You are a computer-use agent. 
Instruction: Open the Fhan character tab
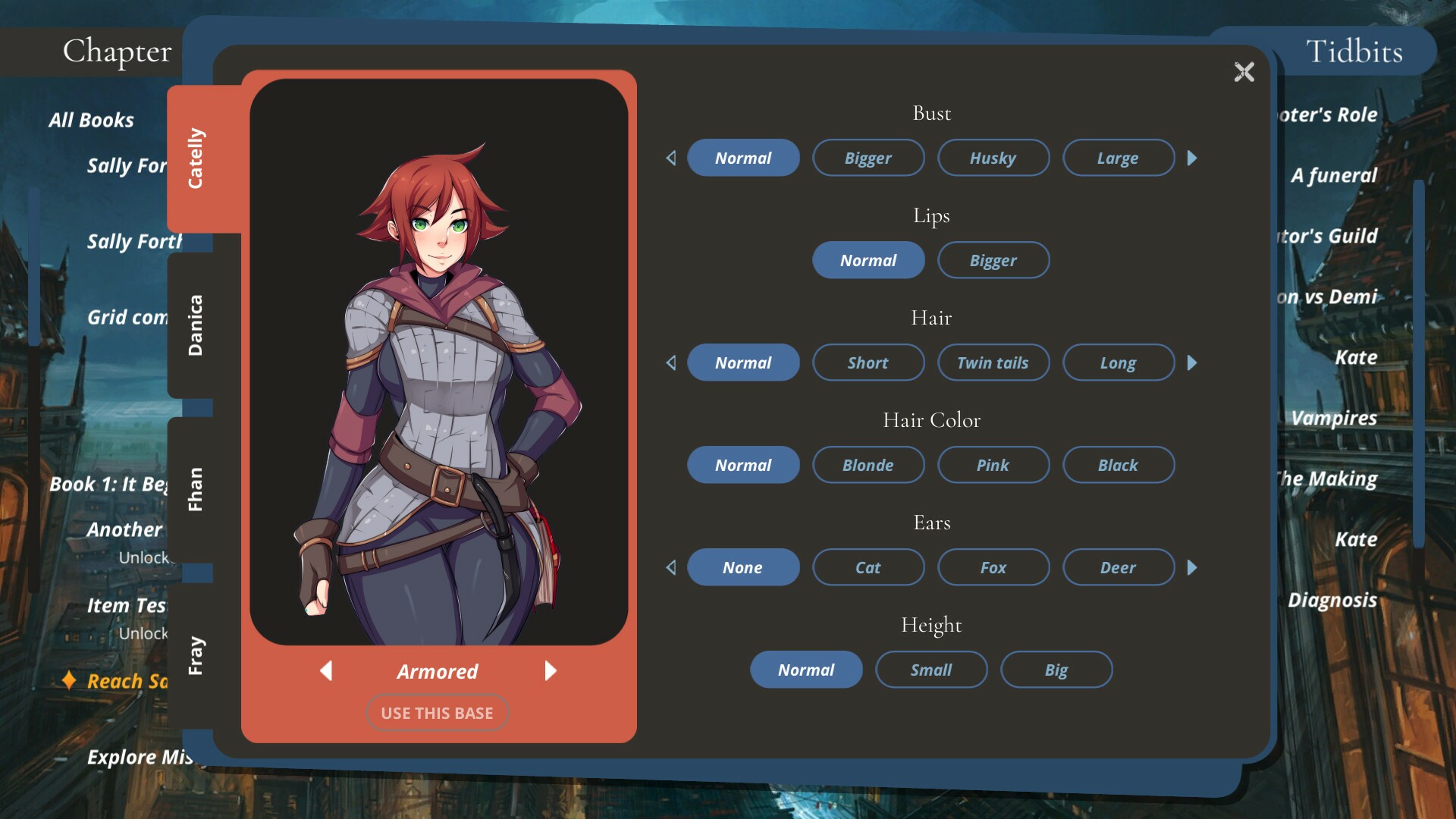pyautogui.click(x=195, y=489)
